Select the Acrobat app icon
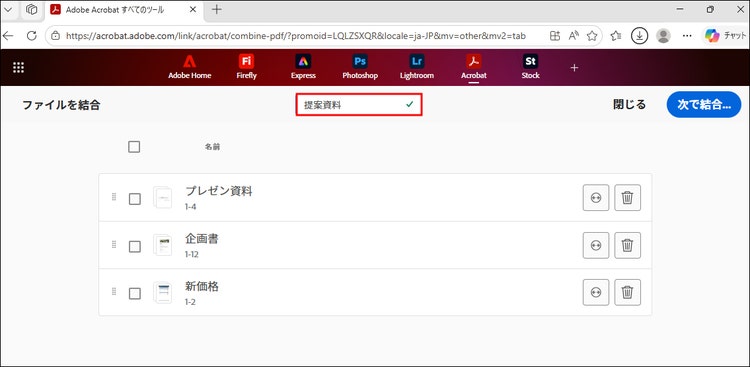Screen dimensions: 750x367 pos(474,67)
